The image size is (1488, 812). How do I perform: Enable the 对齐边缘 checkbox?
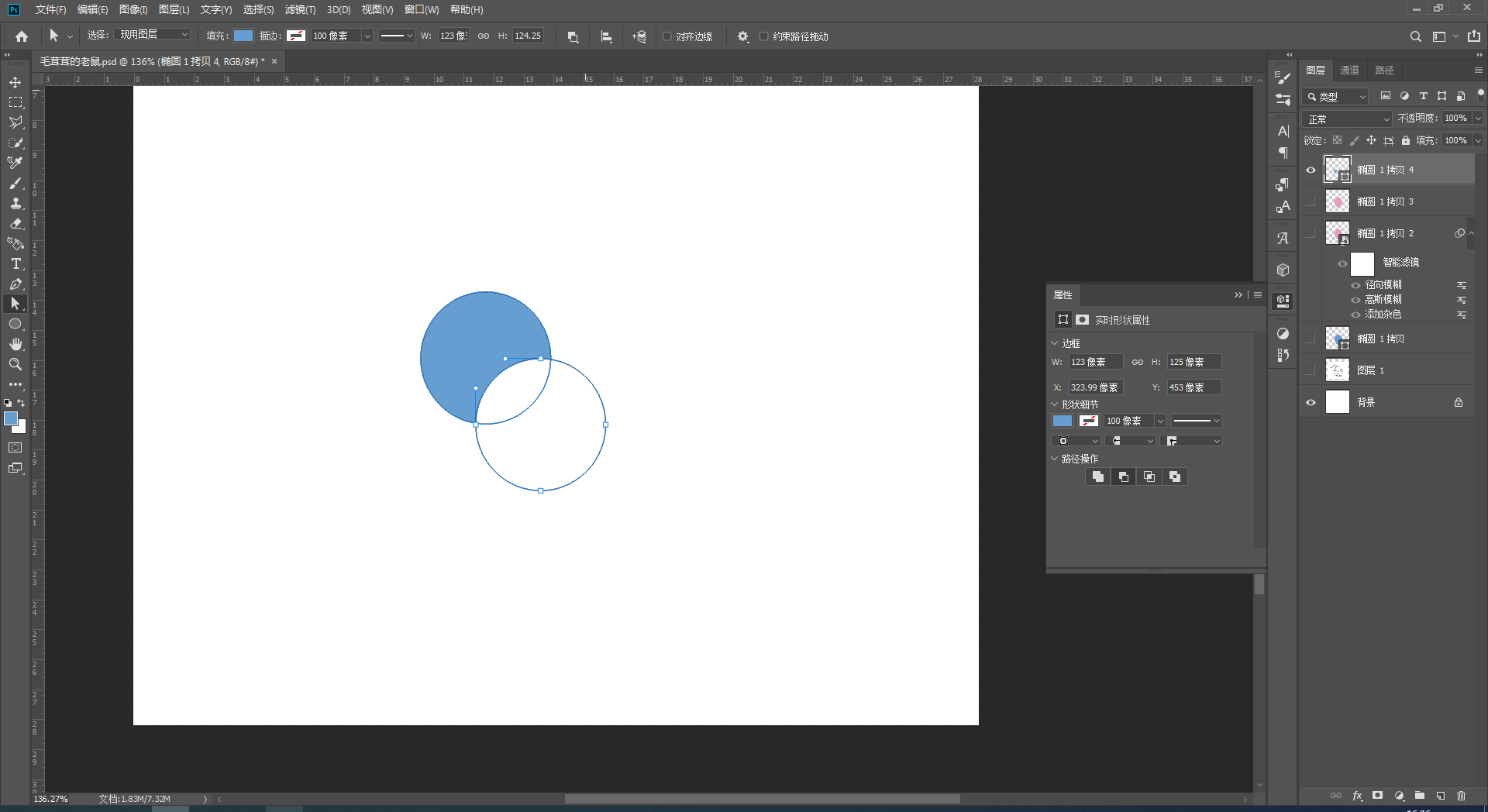click(666, 36)
